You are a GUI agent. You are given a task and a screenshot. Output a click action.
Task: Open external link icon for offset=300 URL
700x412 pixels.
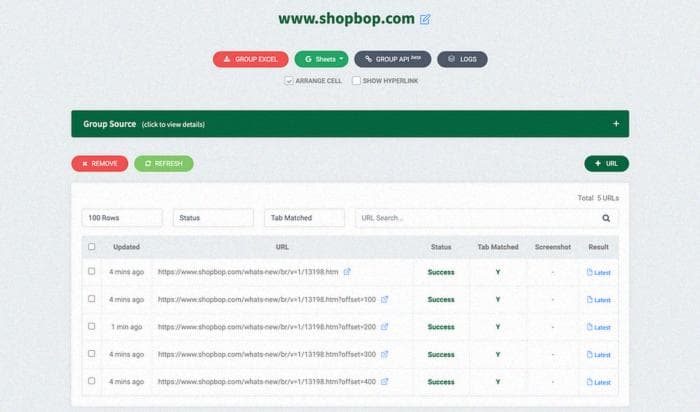tap(384, 354)
